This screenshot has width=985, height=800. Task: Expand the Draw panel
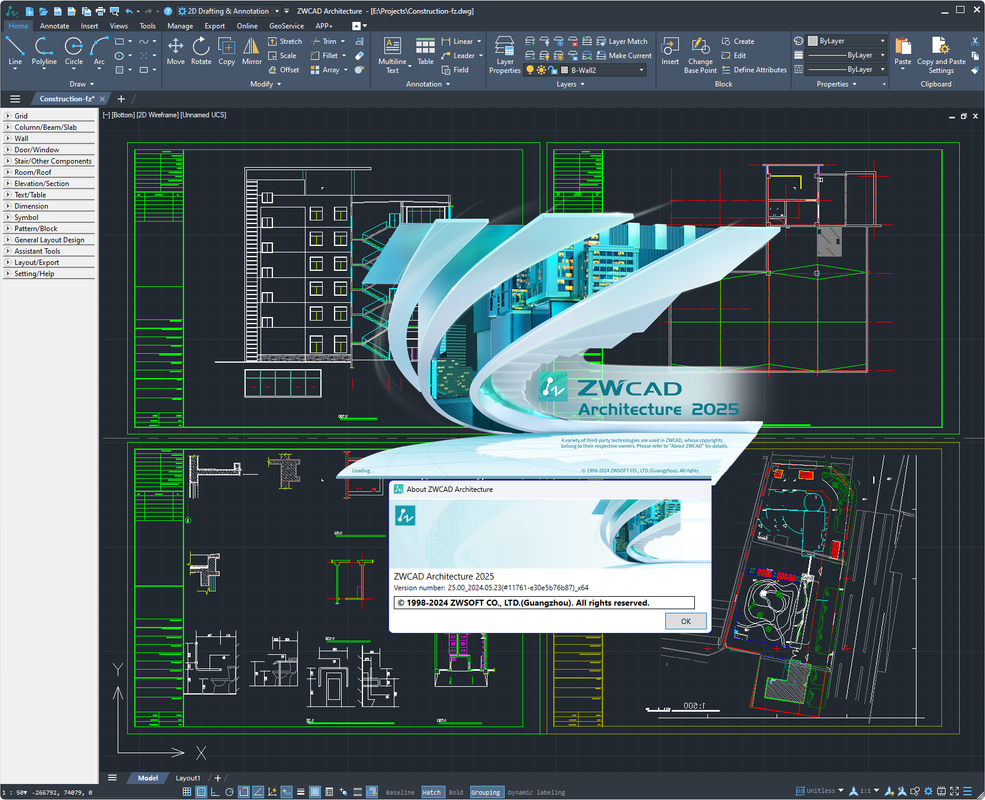pyautogui.click(x=82, y=84)
